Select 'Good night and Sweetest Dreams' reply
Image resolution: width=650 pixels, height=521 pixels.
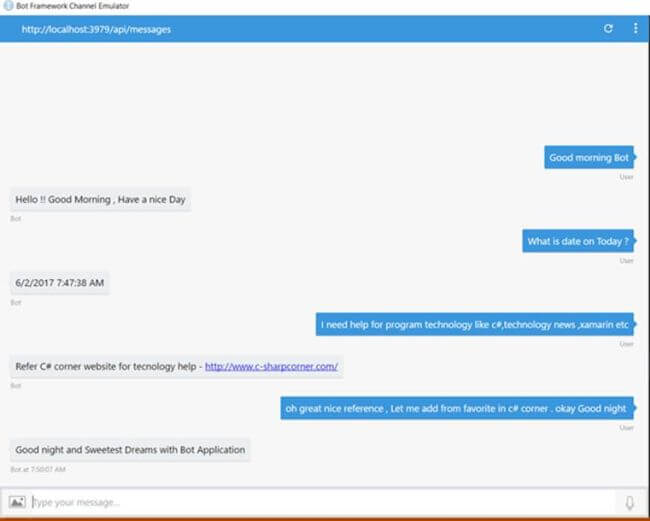click(130, 450)
